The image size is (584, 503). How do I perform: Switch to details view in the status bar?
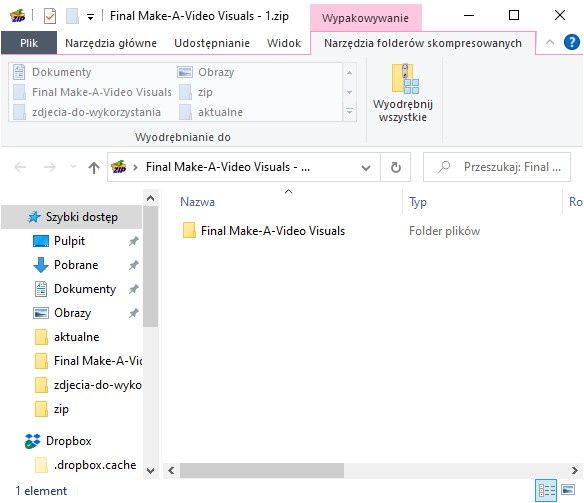click(546, 490)
